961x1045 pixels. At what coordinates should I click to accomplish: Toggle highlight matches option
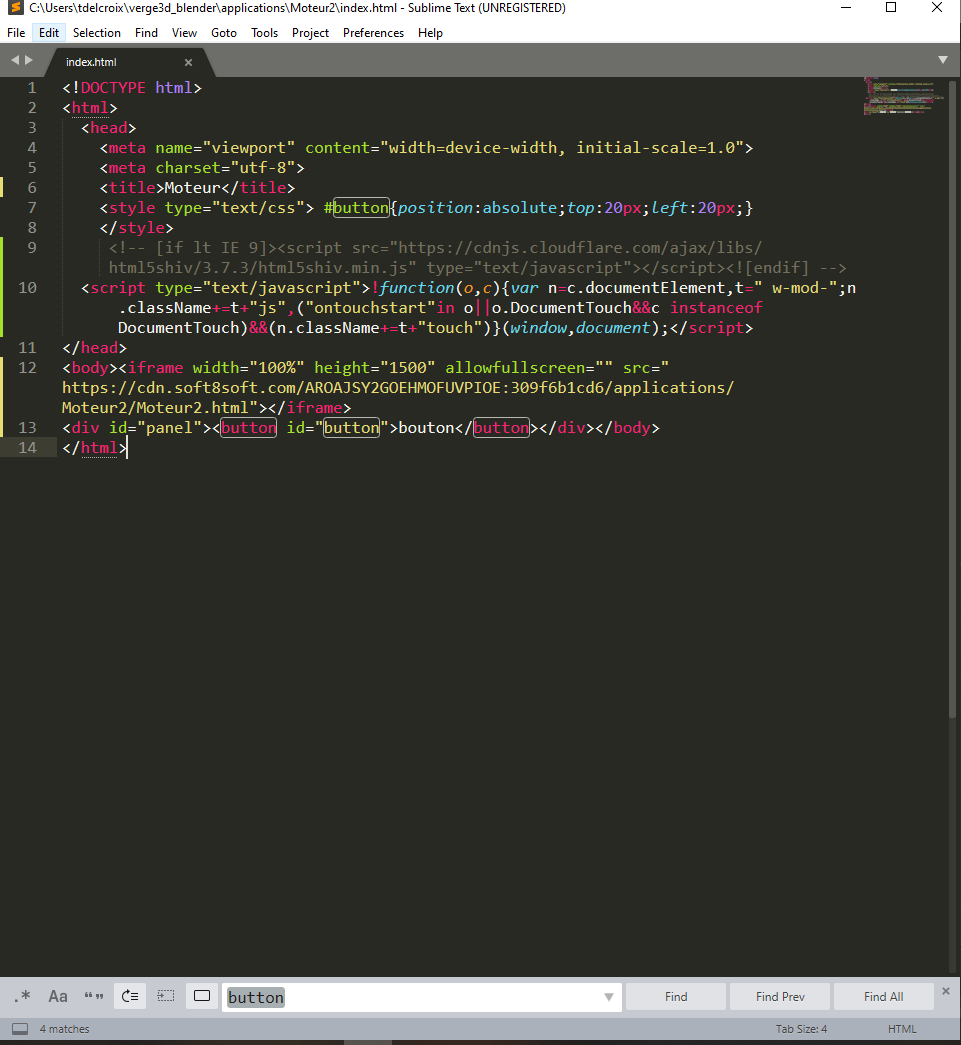pyautogui.click(x=202, y=996)
